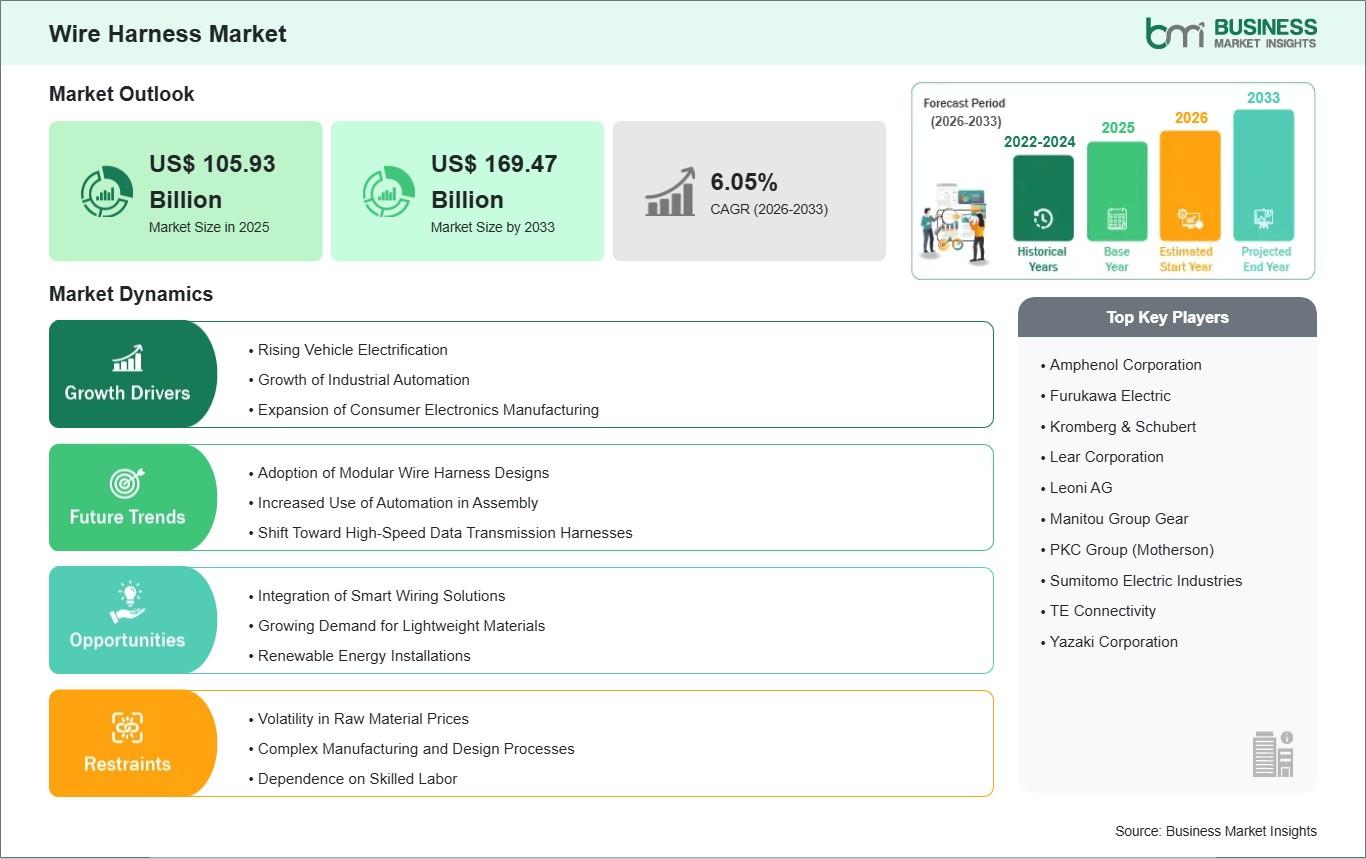Click the Growth Drivers bar chart icon
1366x859 pixels.
click(127, 358)
